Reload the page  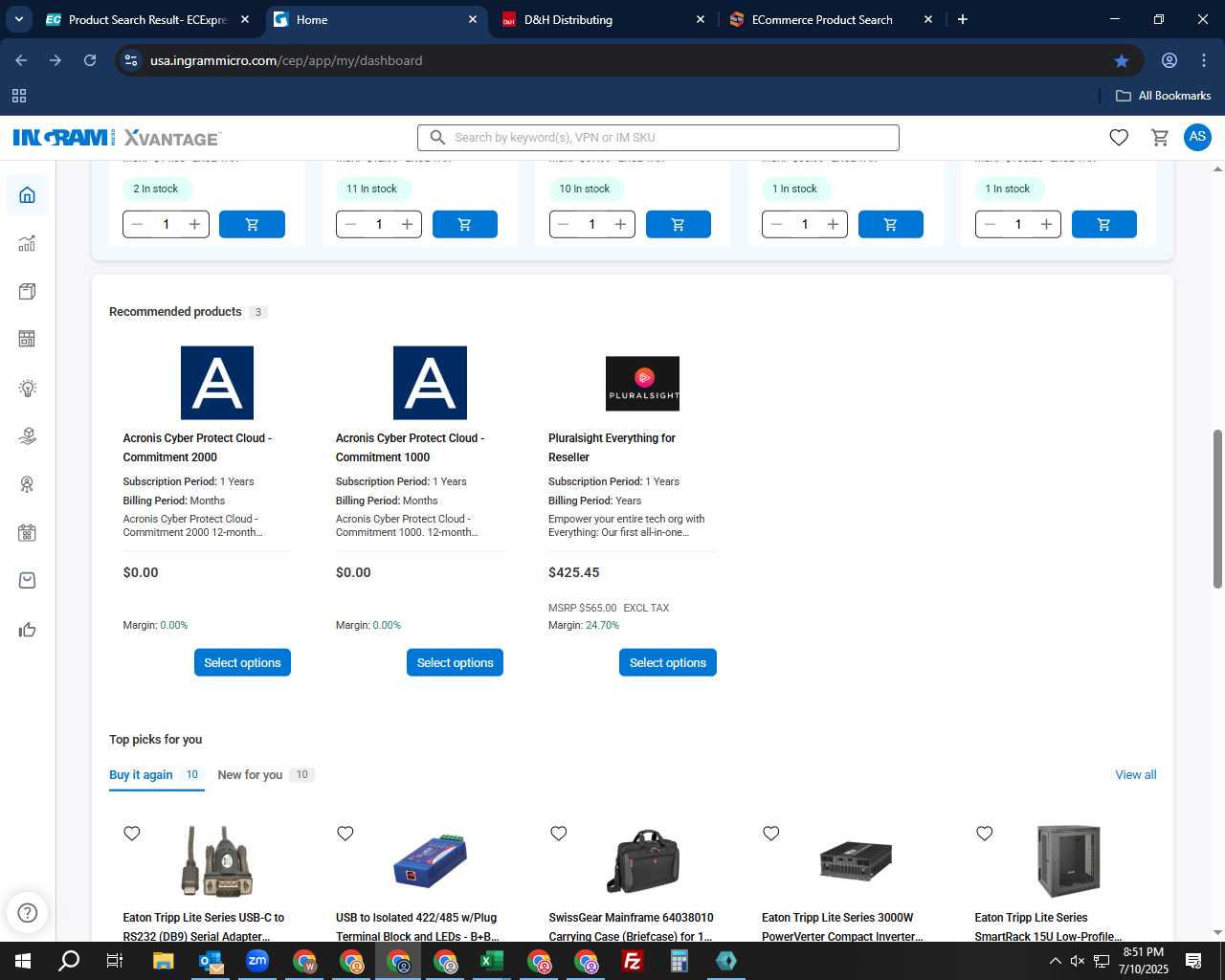point(90,60)
